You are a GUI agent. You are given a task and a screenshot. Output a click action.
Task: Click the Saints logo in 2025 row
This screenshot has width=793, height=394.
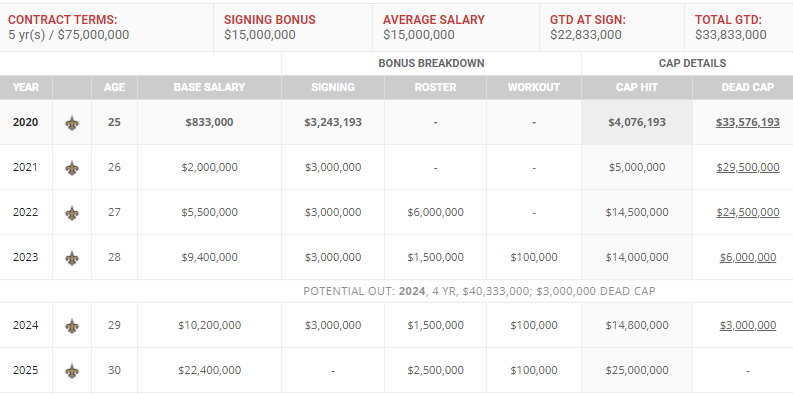72,371
